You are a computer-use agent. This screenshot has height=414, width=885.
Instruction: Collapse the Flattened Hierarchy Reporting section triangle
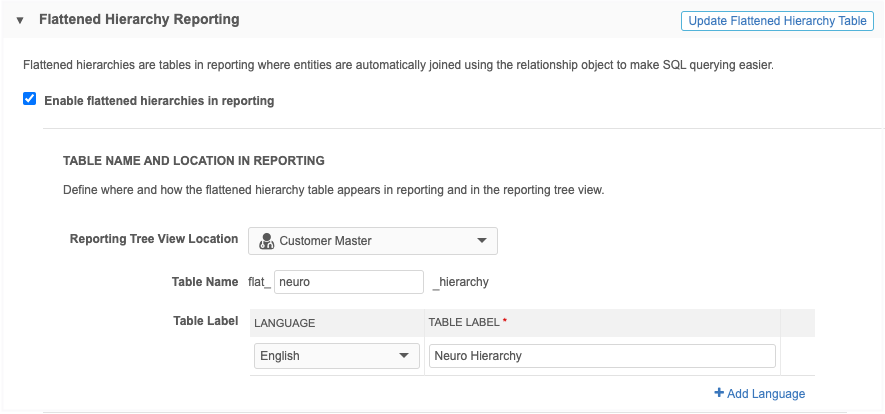[19, 20]
